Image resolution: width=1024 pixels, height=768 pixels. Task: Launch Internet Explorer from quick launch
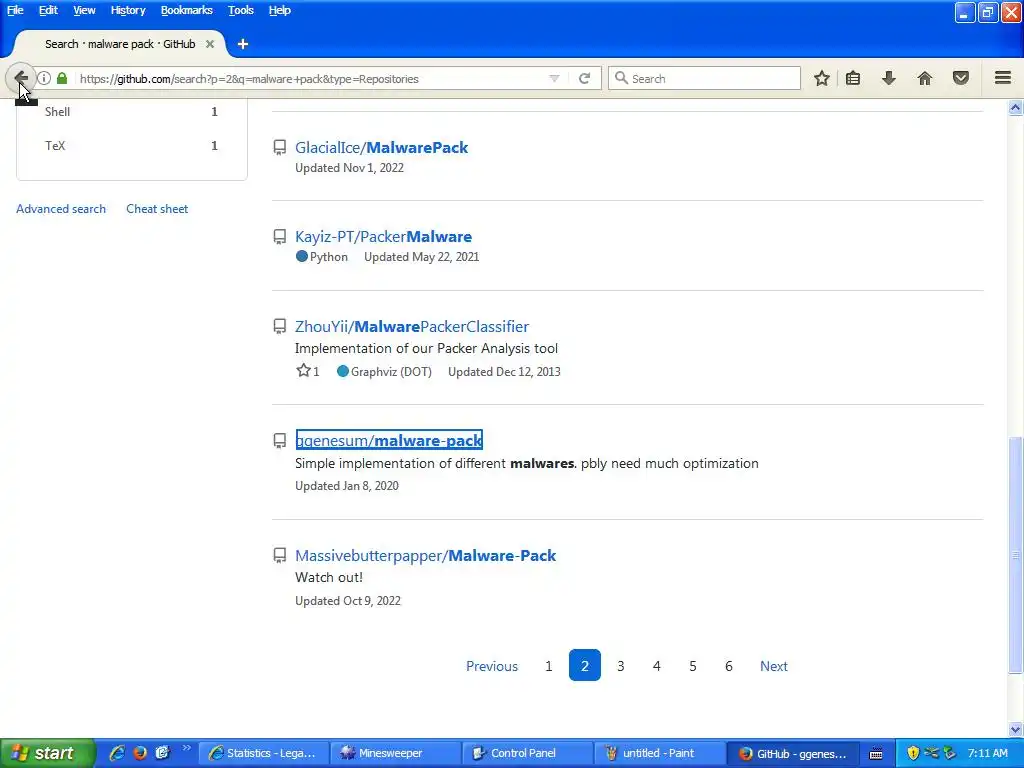(117, 753)
